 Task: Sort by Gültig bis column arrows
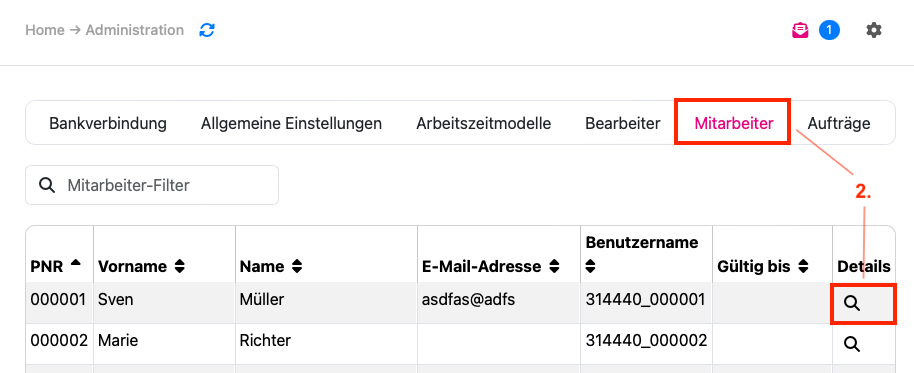click(803, 267)
